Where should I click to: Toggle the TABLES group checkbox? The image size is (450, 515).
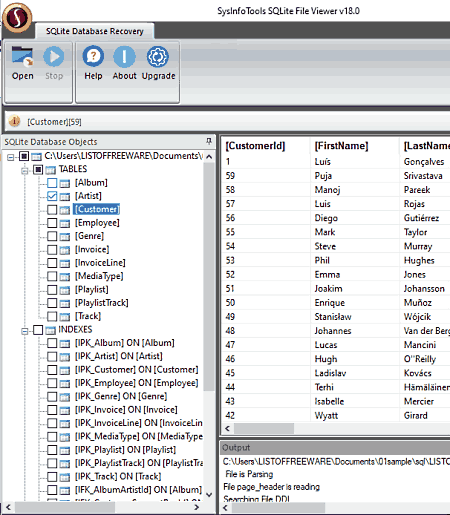[x=38, y=170]
